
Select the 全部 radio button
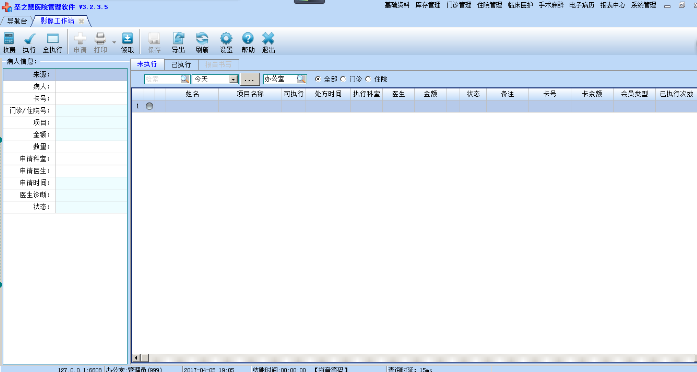coord(318,79)
